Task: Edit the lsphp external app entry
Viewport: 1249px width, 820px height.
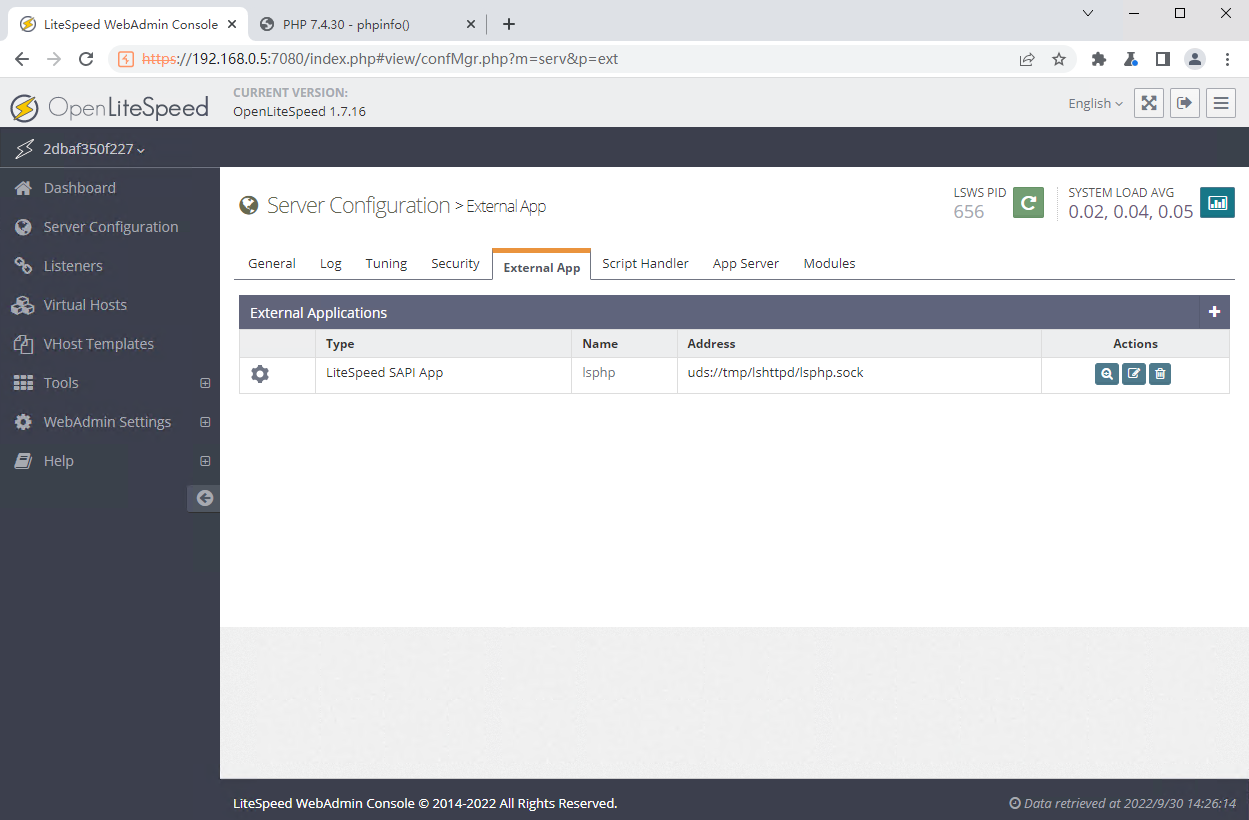Action: [x=1133, y=374]
